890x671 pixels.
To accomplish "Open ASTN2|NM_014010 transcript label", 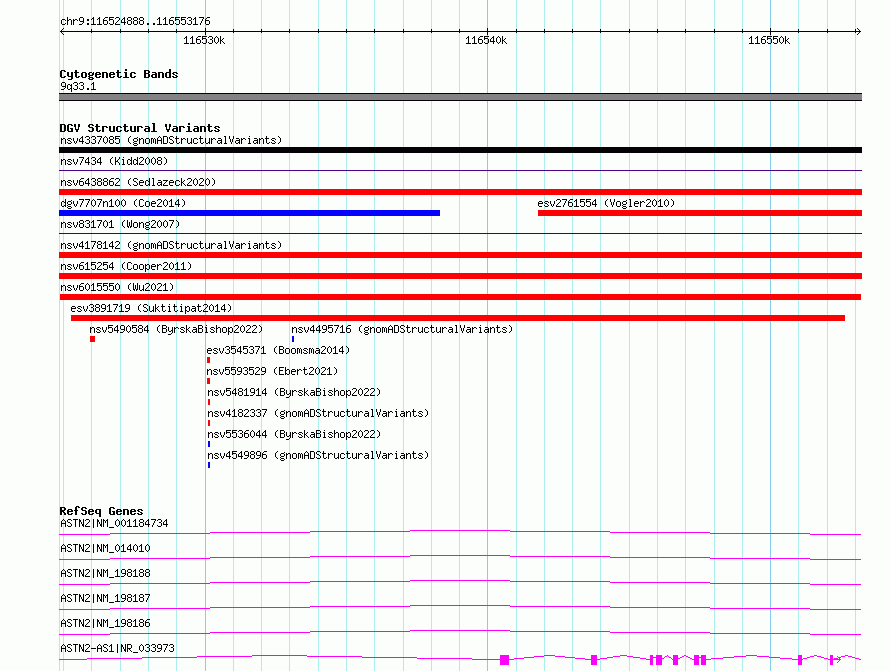I will (105, 548).
